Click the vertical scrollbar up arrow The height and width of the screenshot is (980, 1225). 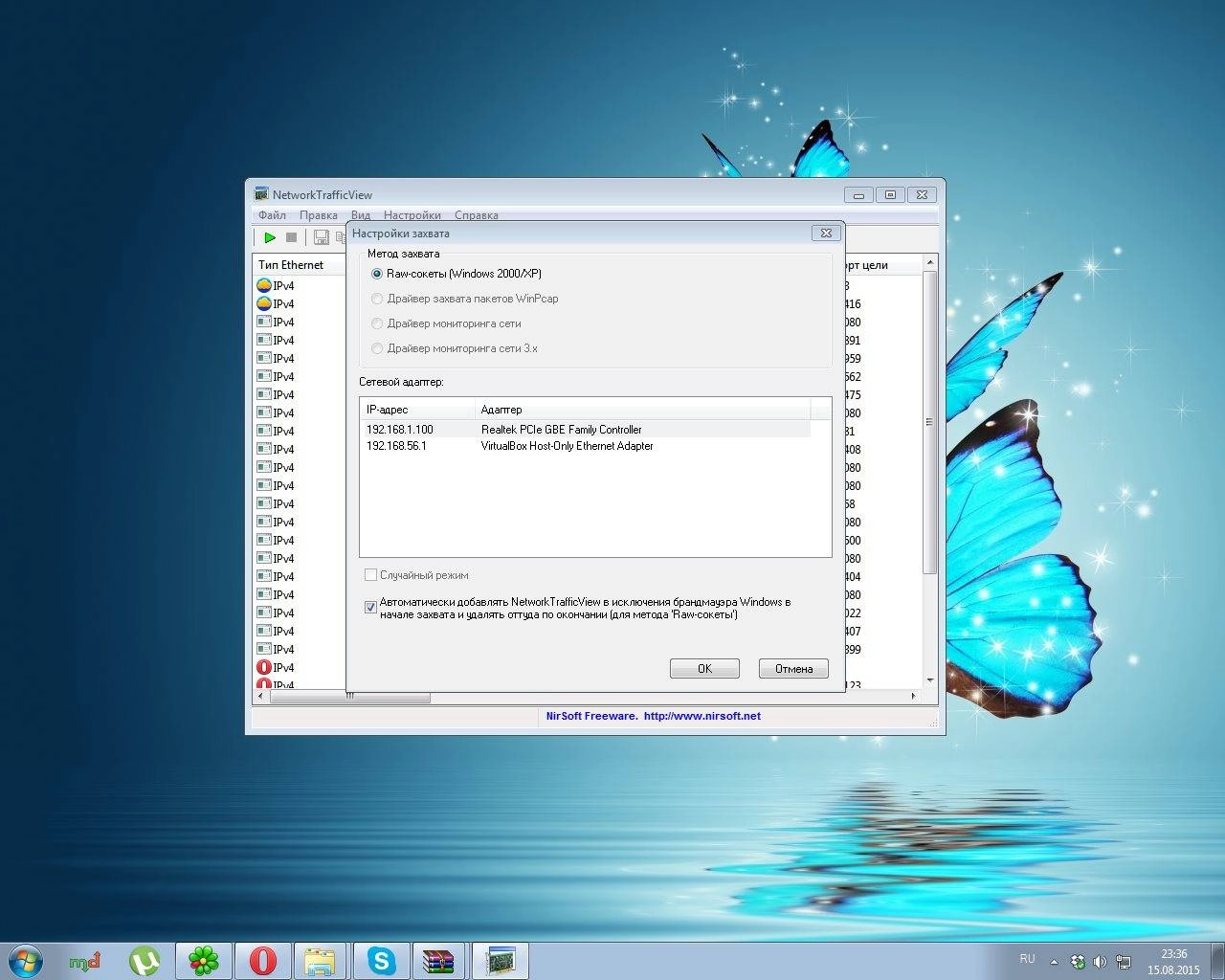click(928, 262)
